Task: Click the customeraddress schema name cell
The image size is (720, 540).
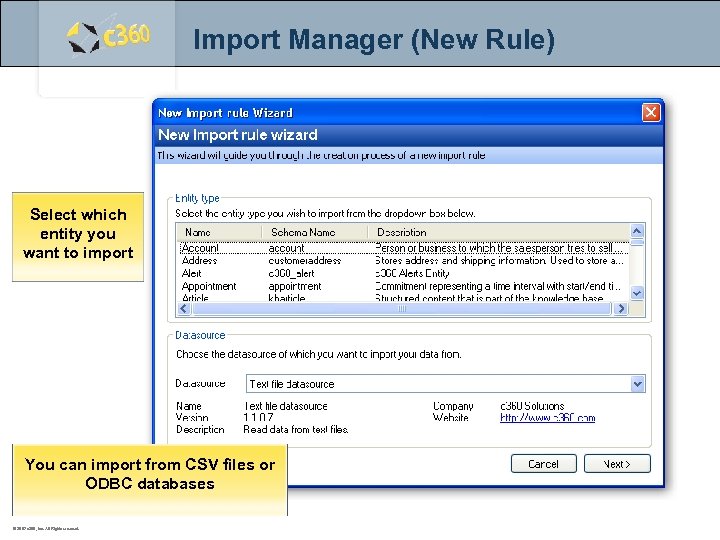Action: [x=304, y=261]
